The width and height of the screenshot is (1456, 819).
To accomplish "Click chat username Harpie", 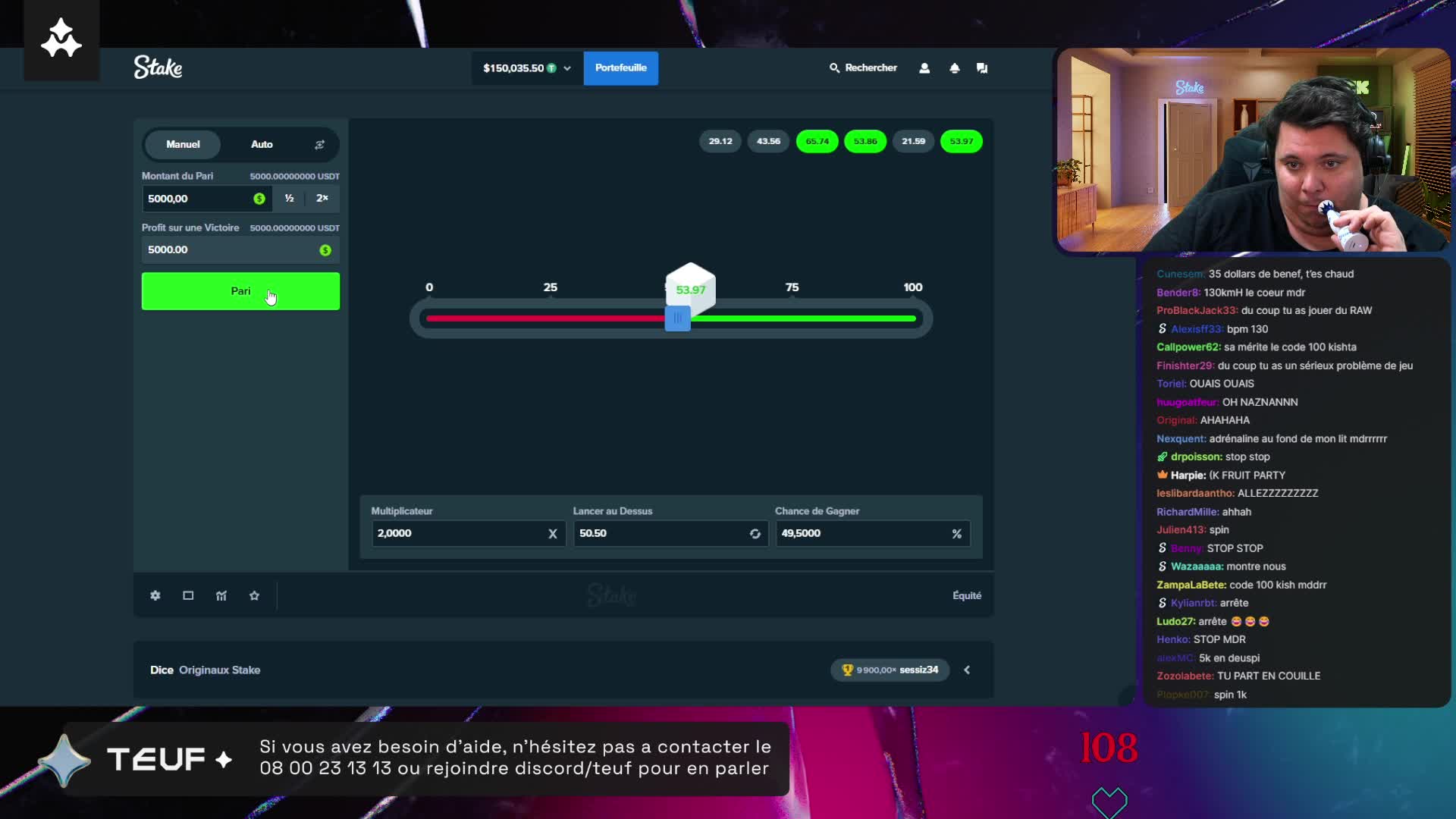I will (x=1188, y=475).
